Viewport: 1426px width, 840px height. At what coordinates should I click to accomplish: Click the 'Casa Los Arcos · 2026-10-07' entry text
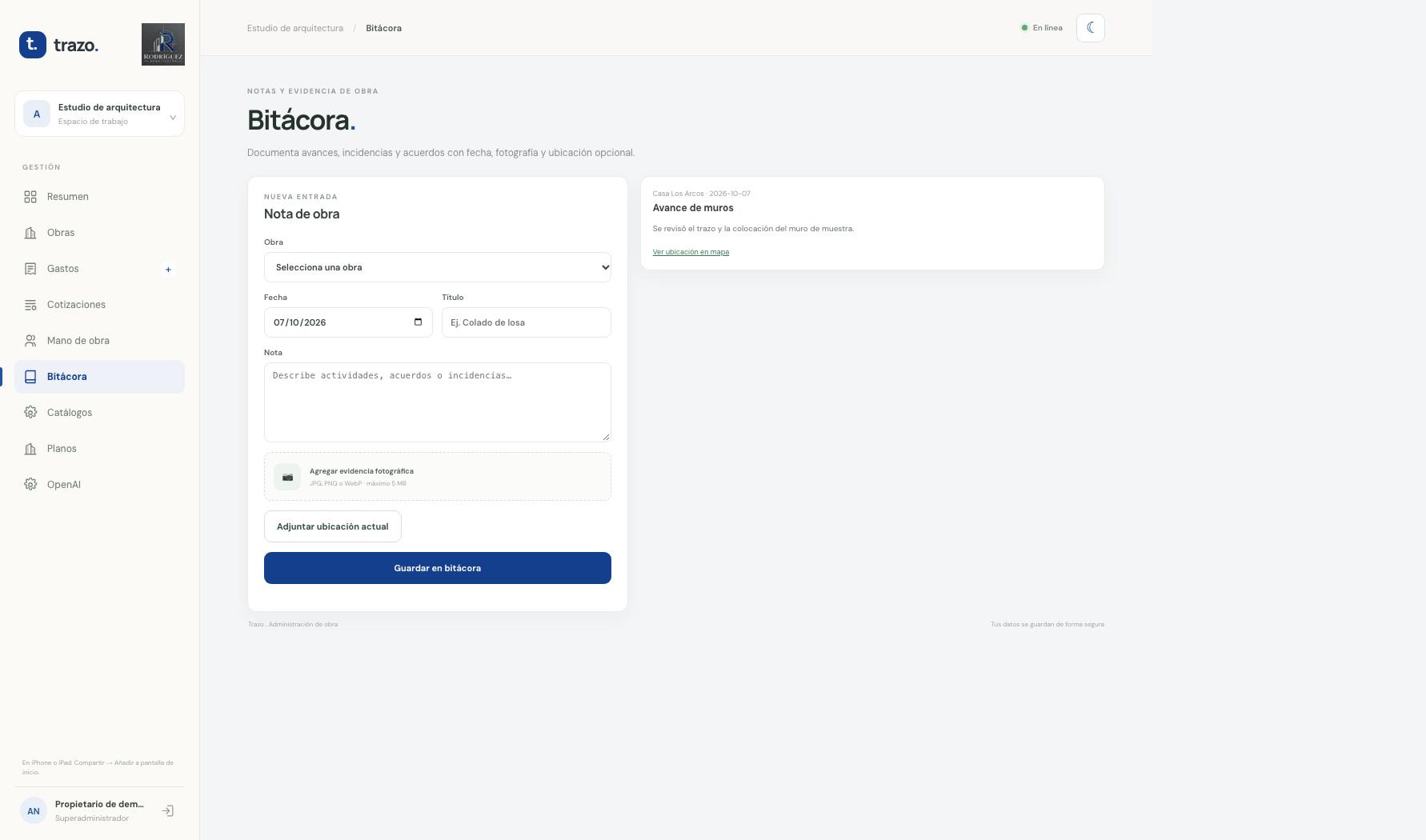tap(702, 194)
